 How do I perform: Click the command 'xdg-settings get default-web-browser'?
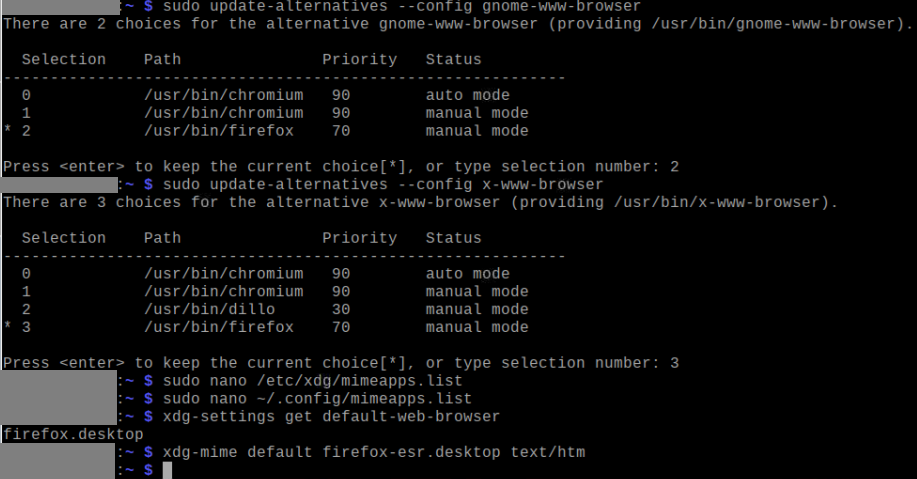331,416
